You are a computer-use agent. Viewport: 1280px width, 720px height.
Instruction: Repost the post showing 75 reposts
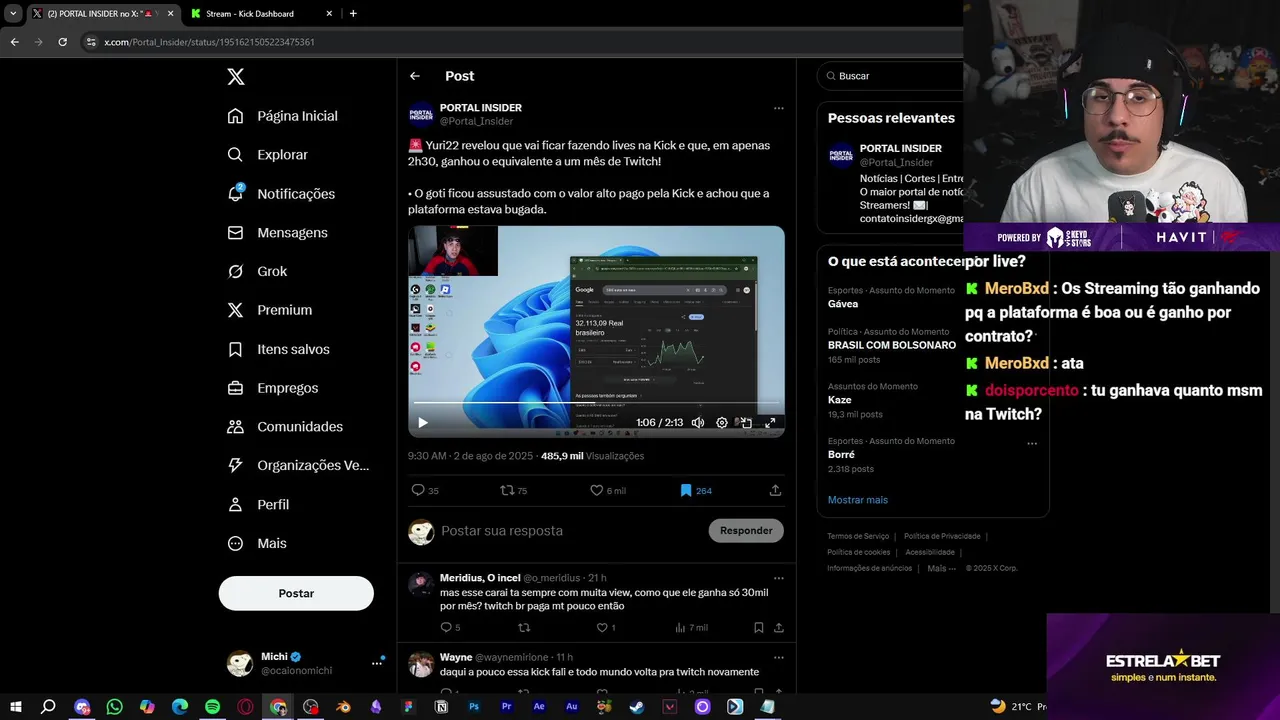point(514,490)
